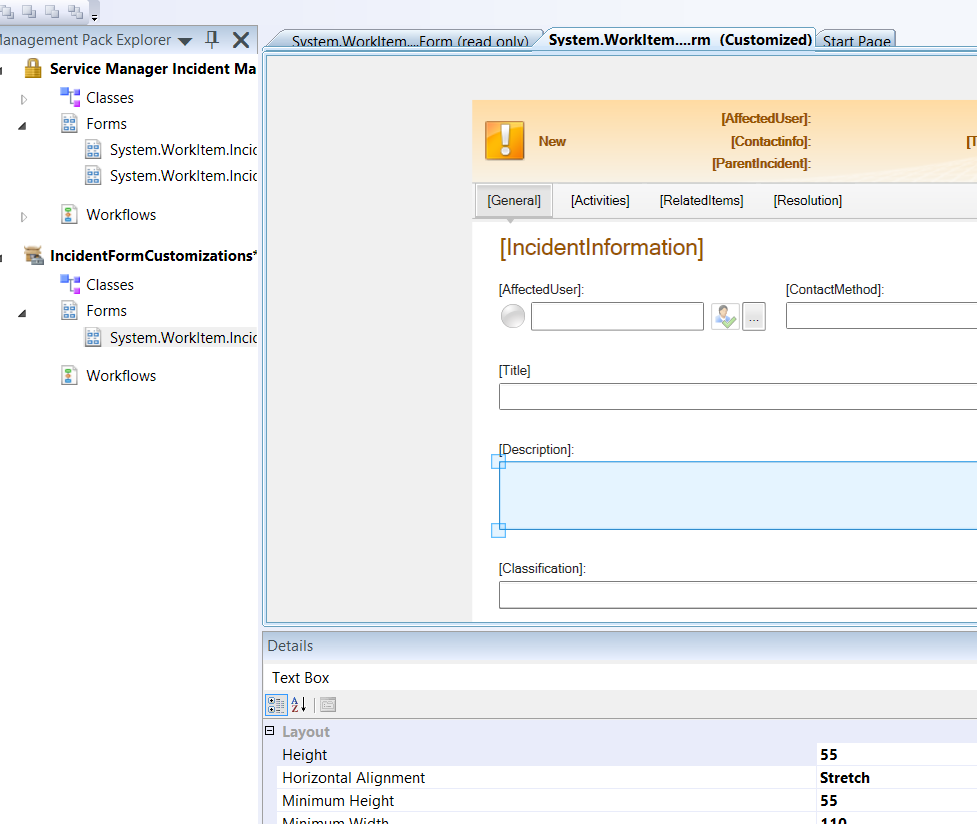This screenshot has height=824, width=977.
Task: Select the [General] form tab
Action: (514, 200)
